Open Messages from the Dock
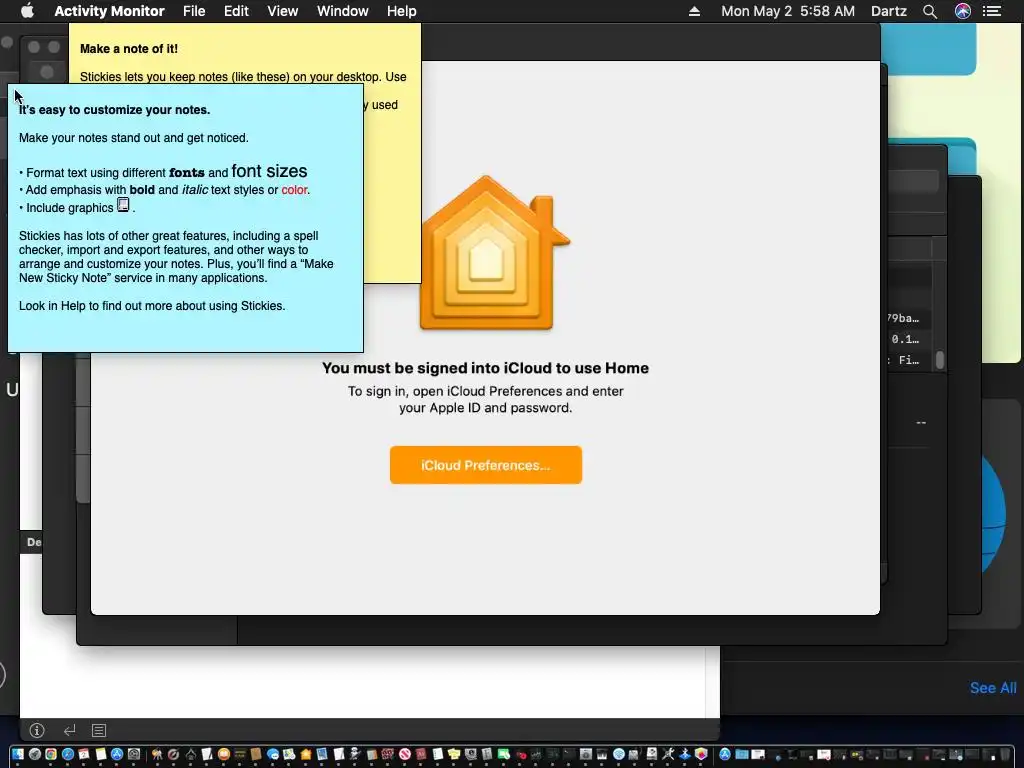Viewport: 1024px width, 768px height. tap(273, 754)
